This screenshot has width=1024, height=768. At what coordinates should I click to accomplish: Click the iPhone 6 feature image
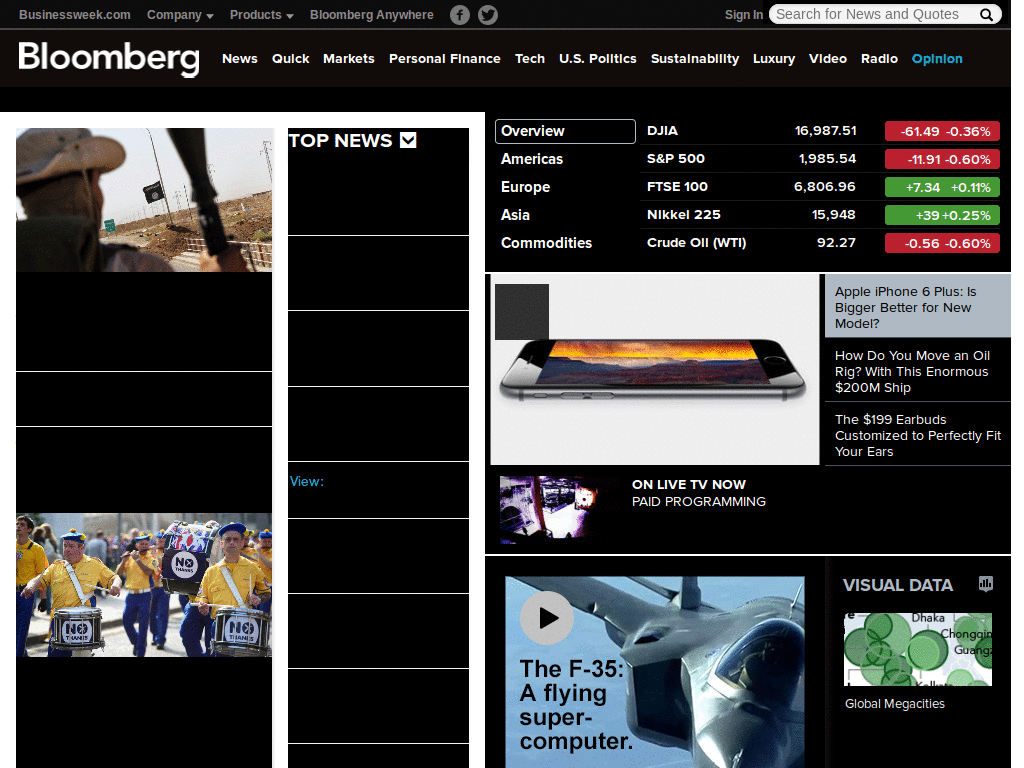(655, 370)
